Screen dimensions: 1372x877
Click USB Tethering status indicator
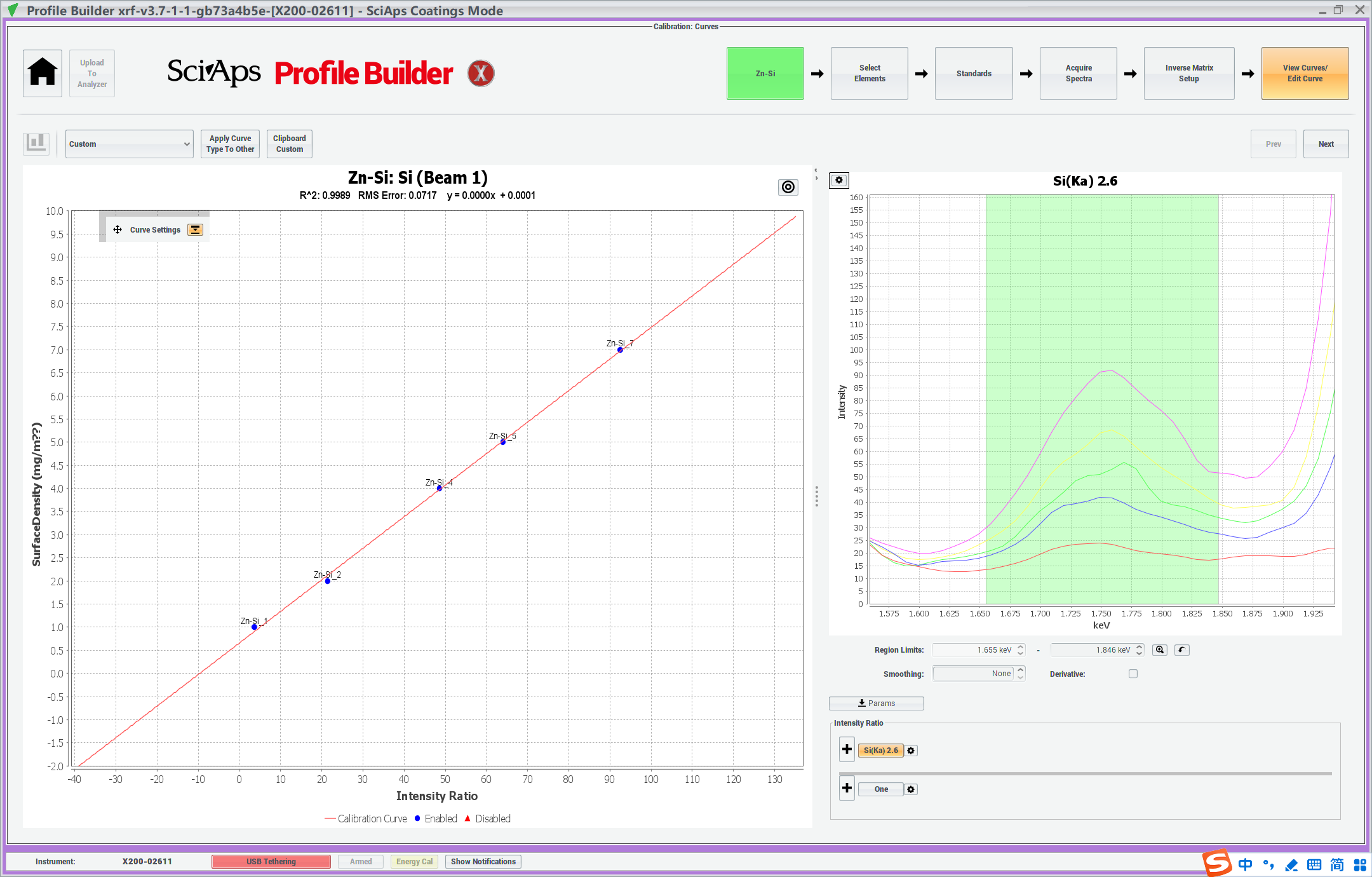tap(271, 861)
